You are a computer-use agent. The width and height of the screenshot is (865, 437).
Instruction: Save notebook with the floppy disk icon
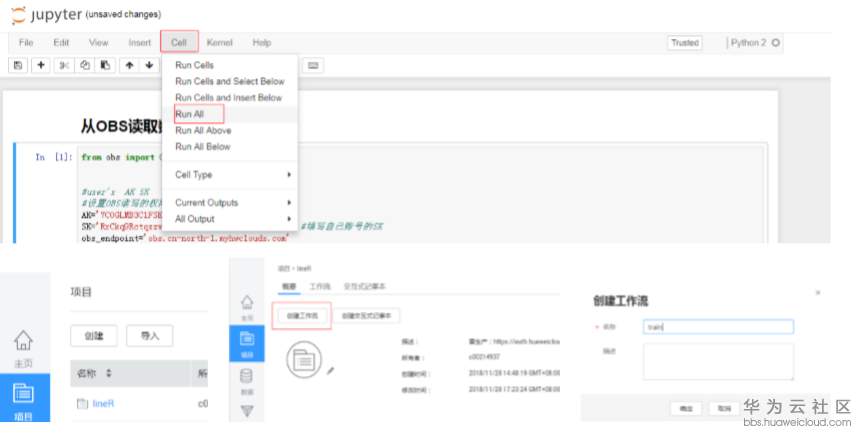(18, 65)
